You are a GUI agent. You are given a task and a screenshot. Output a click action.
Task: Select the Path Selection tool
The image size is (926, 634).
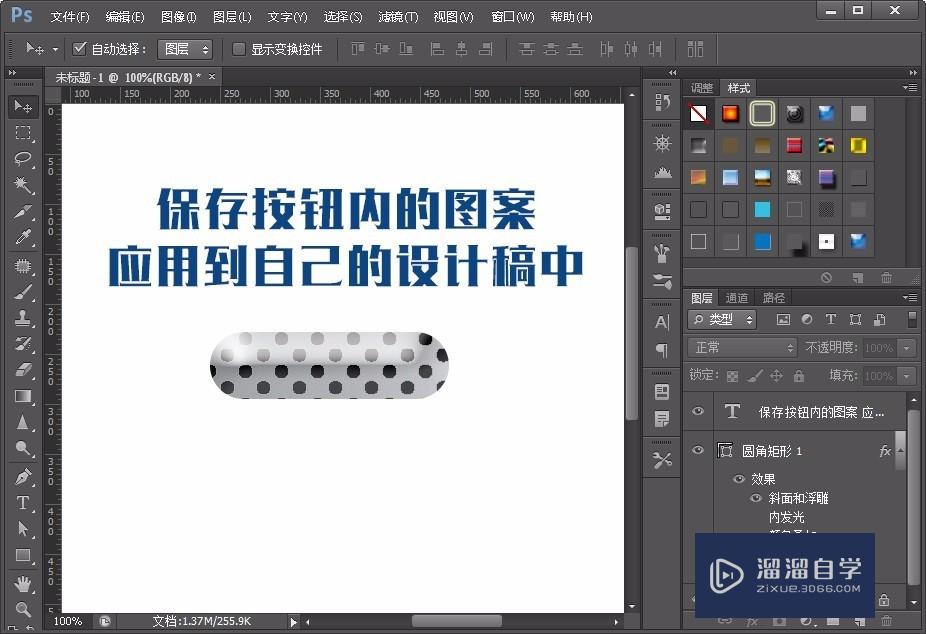[x=23, y=529]
